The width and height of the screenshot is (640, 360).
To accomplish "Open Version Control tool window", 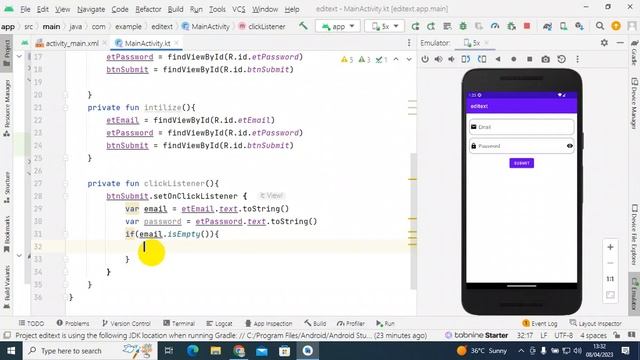I will 126,323.
